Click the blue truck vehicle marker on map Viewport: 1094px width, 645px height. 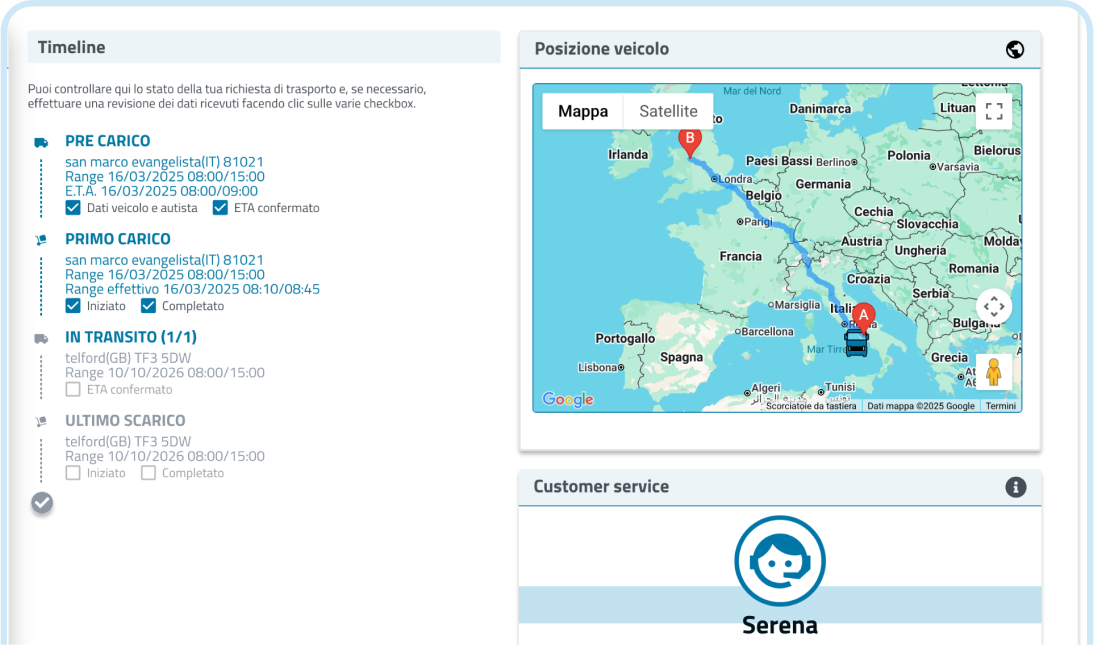857,342
